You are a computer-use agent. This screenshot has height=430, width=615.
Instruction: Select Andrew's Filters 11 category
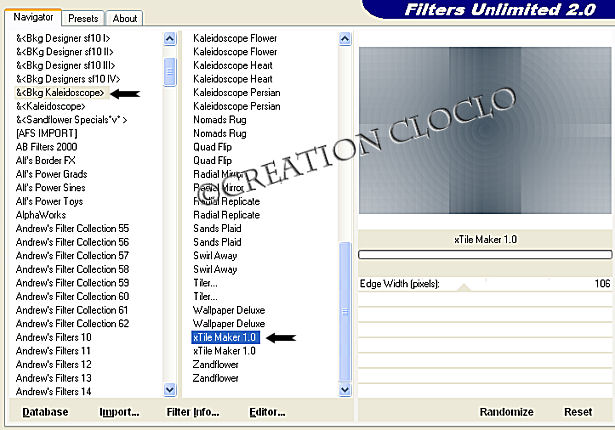53,351
